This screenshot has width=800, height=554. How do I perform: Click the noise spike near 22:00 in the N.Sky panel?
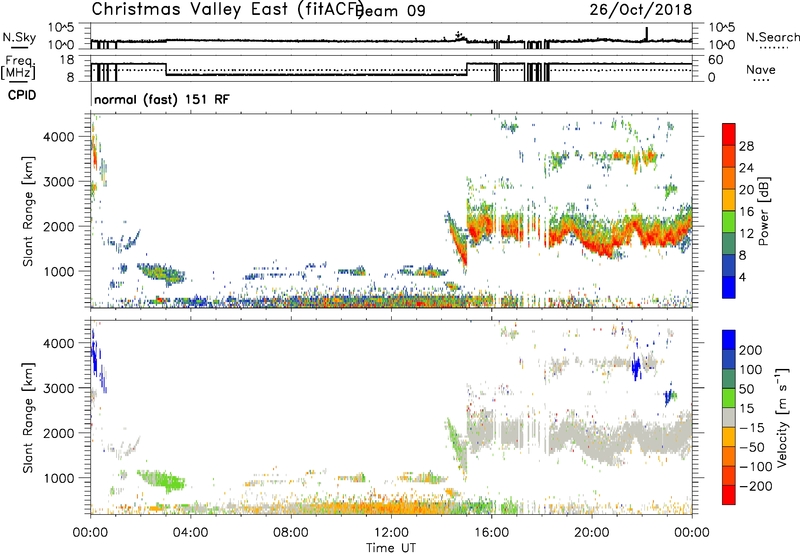coord(646,33)
